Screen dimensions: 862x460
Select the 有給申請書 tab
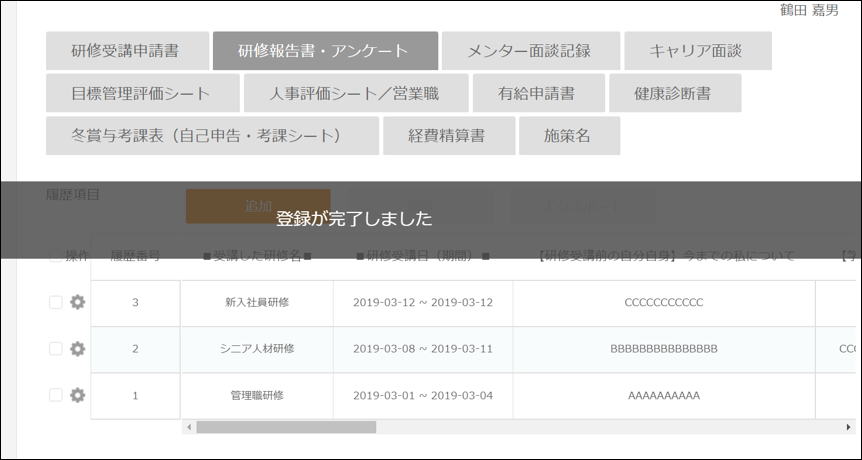[537, 94]
